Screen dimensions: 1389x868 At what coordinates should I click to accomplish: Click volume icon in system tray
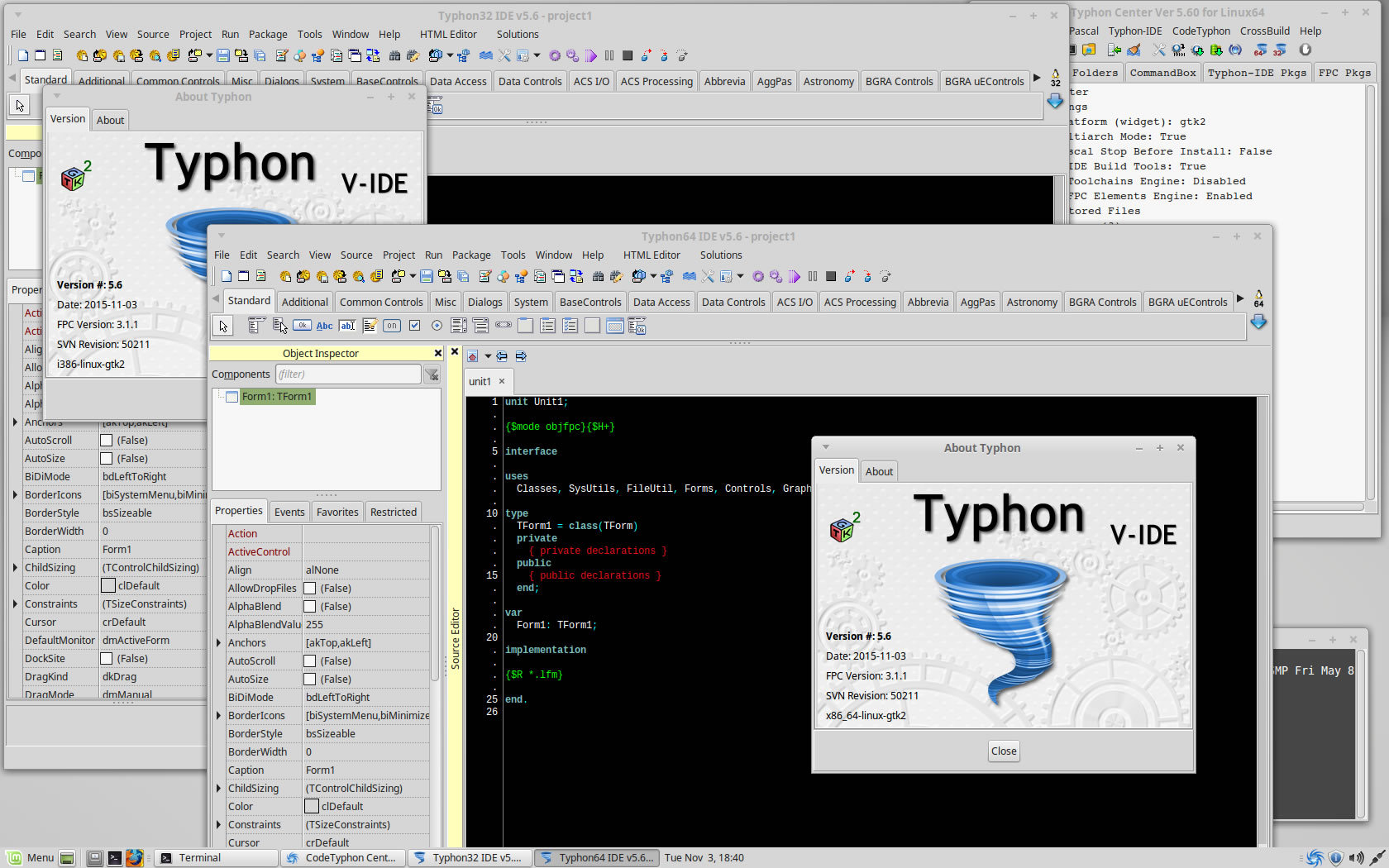[x=1356, y=858]
